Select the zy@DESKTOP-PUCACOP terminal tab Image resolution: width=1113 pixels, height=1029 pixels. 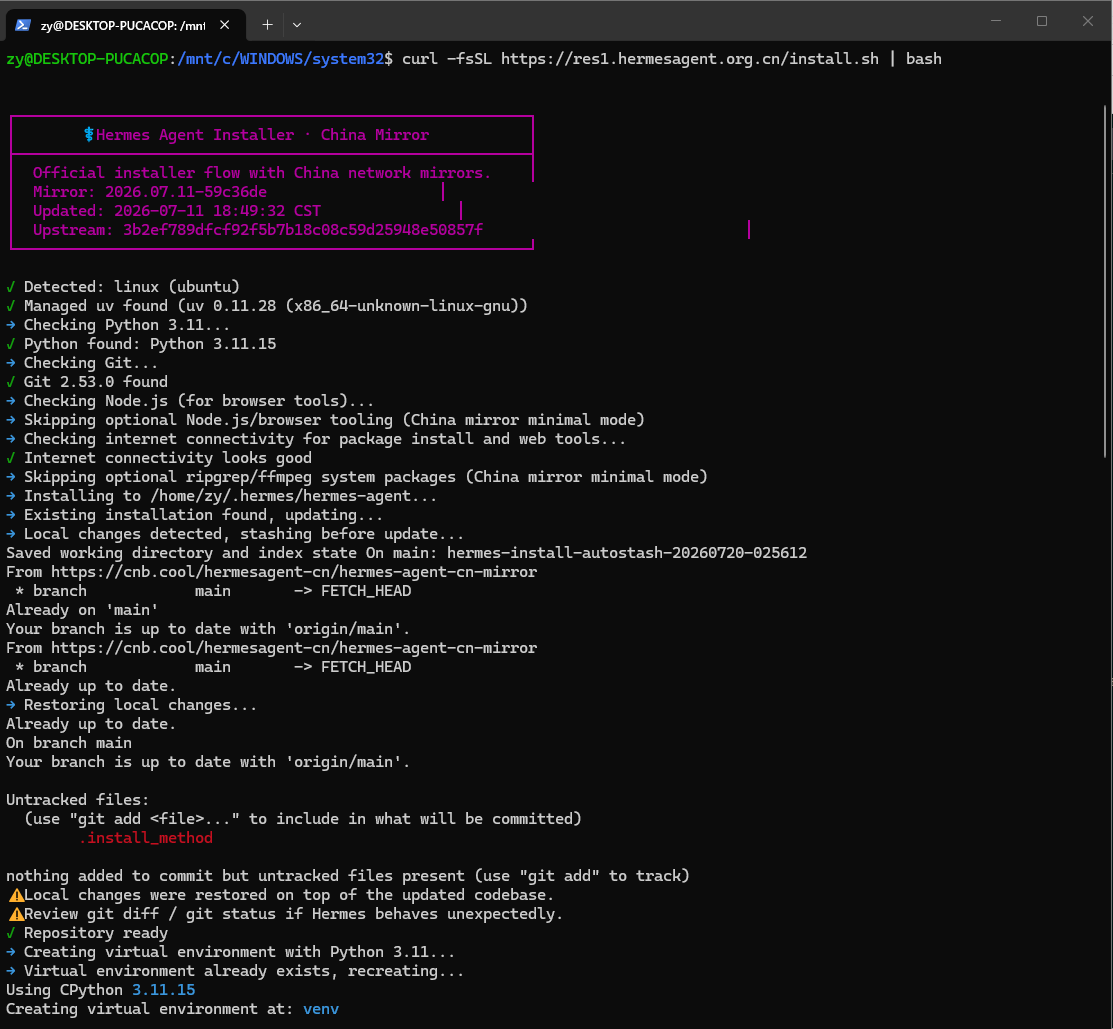[x=126, y=25]
